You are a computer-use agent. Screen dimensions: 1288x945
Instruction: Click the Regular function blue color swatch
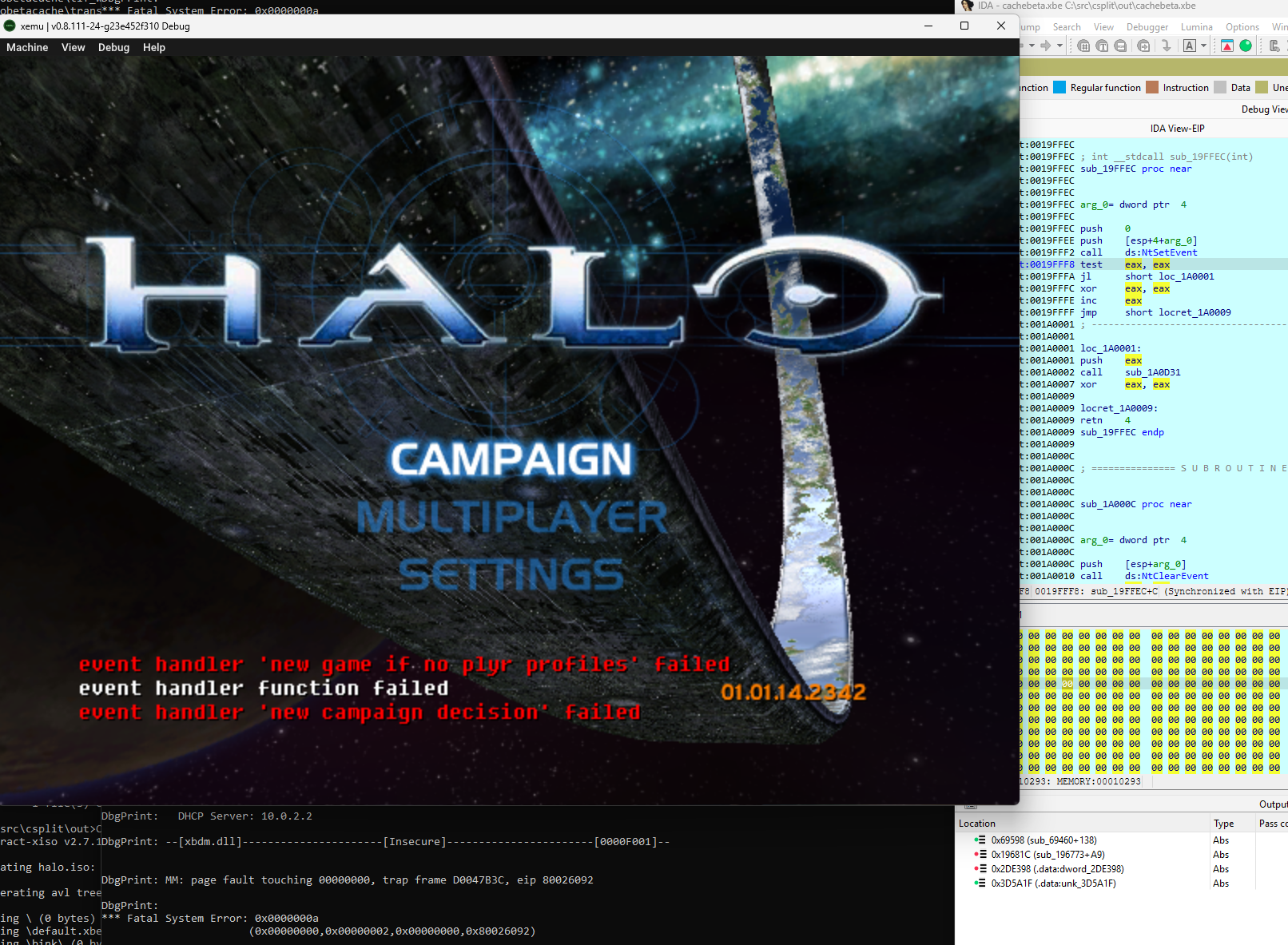(1059, 88)
